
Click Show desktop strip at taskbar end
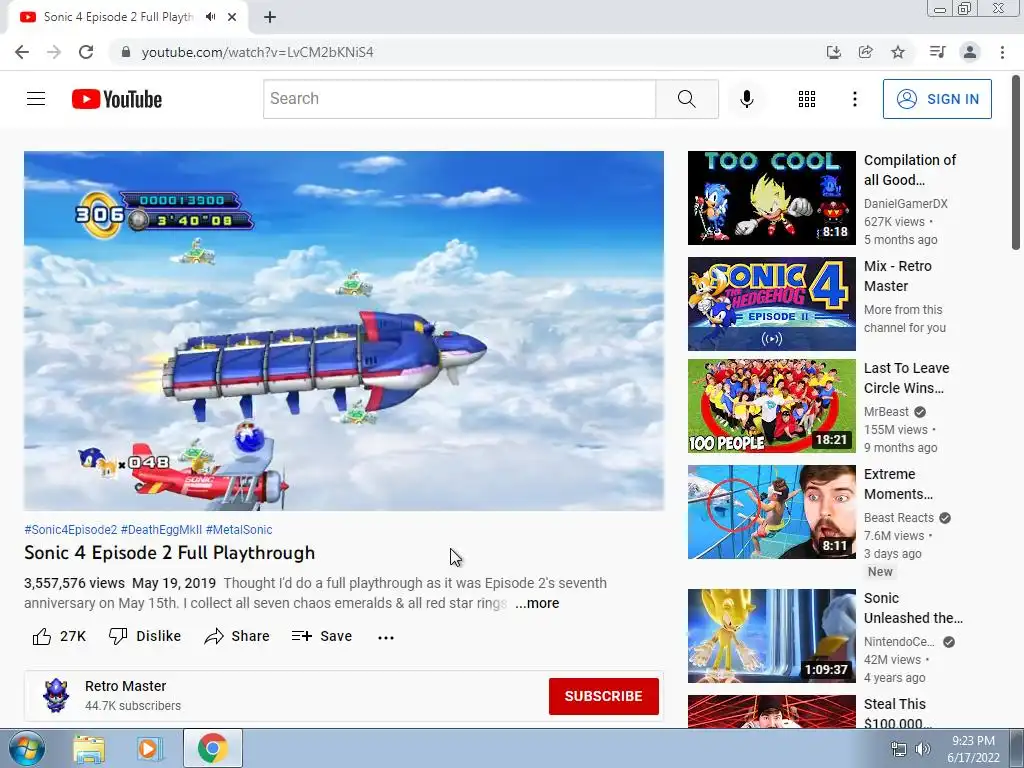(1017, 748)
